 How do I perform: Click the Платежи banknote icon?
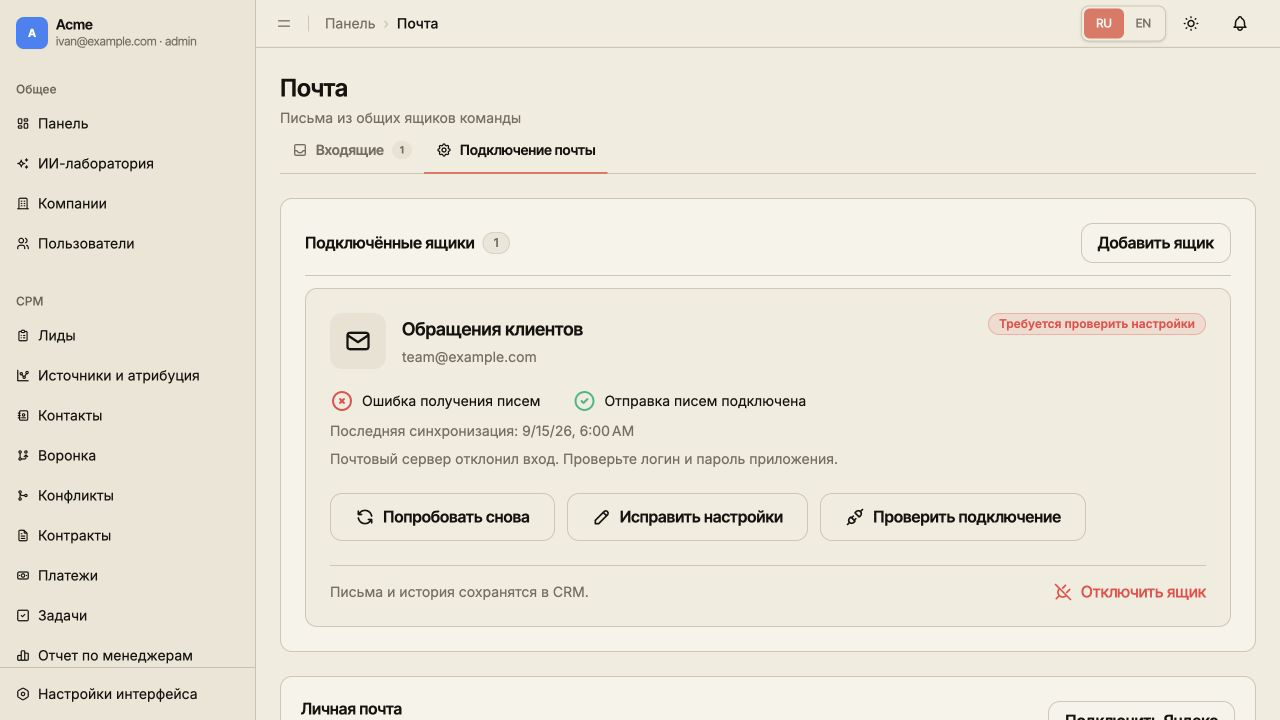tap(23, 575)
